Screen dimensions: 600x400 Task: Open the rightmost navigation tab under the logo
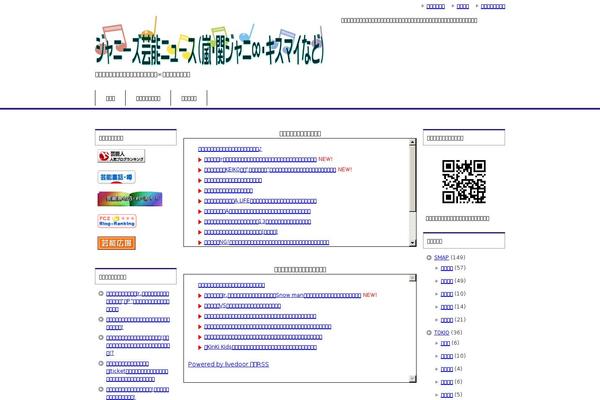[189, 98]
